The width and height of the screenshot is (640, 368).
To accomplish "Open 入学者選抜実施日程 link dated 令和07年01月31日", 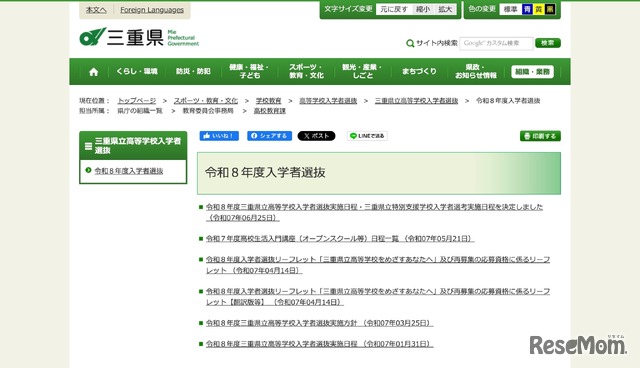I will [x=319, y=344].
